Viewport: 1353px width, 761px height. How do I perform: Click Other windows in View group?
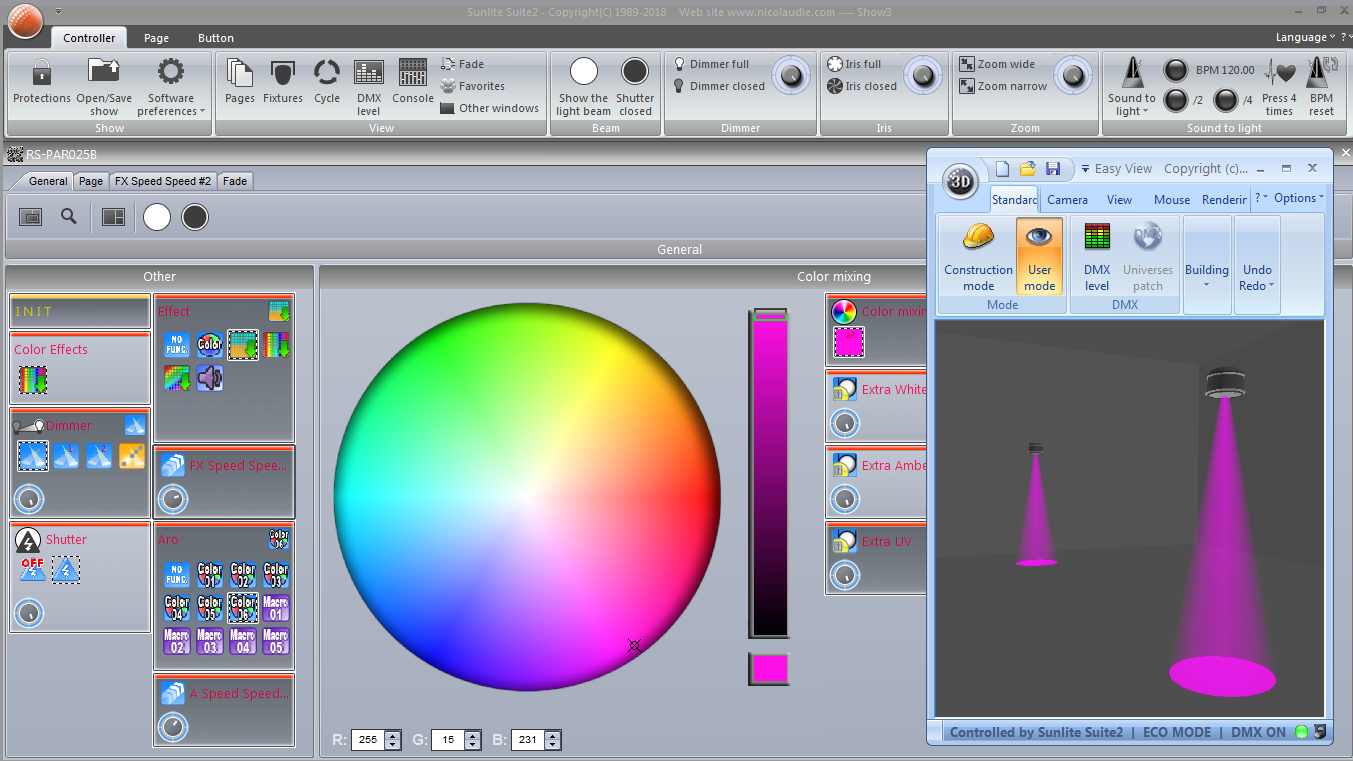[489, 108]
